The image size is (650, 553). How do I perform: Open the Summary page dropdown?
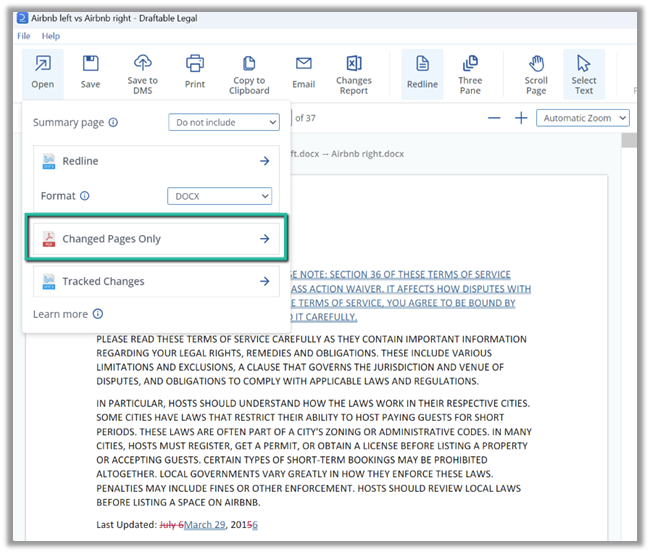click(224, 122)
